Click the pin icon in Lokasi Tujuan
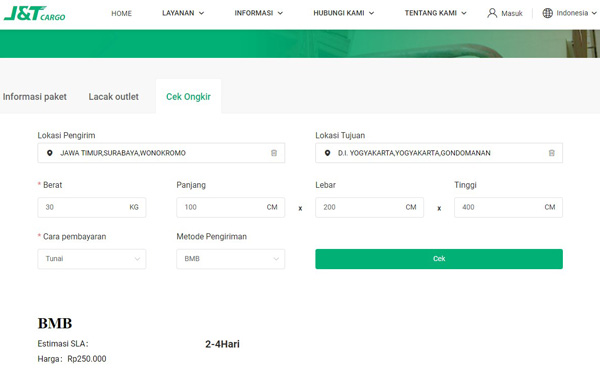 [x=327, y=153]
